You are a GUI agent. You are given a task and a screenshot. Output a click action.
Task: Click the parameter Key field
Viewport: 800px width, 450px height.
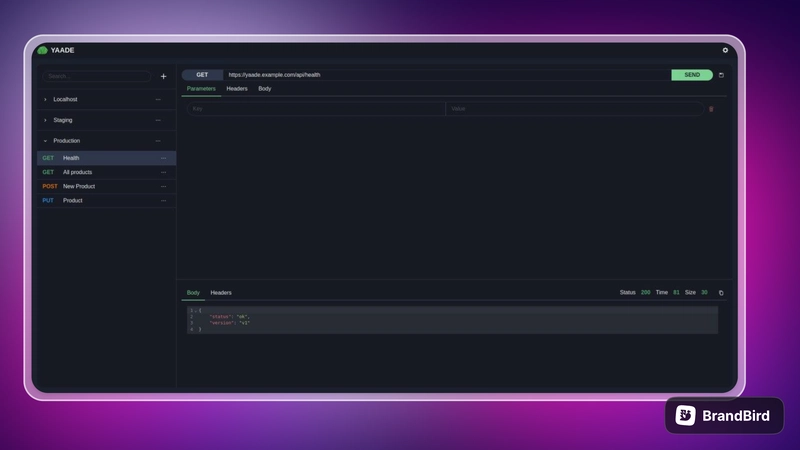(x=316, y=109)
